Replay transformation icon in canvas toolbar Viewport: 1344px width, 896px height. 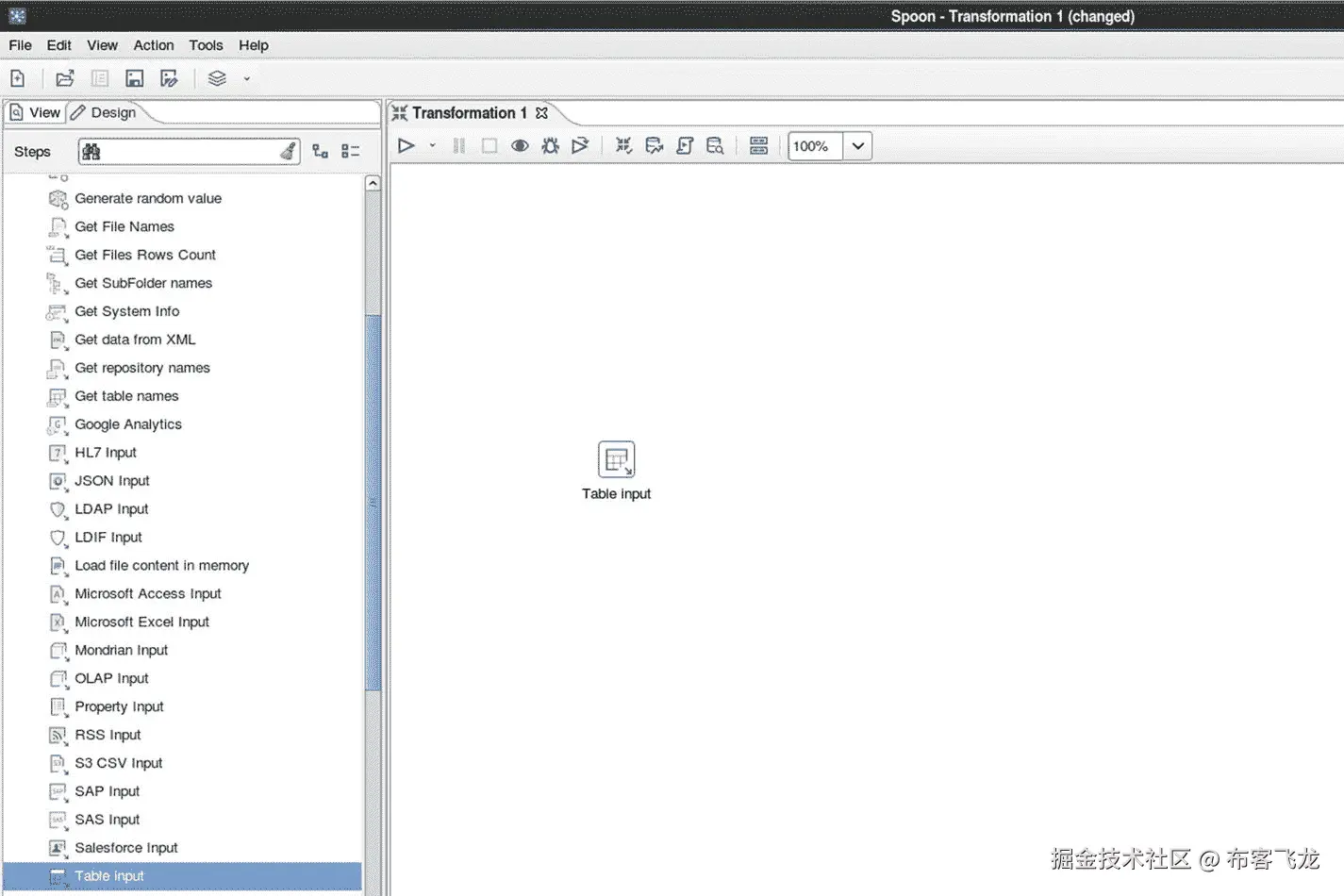point(580,146)
